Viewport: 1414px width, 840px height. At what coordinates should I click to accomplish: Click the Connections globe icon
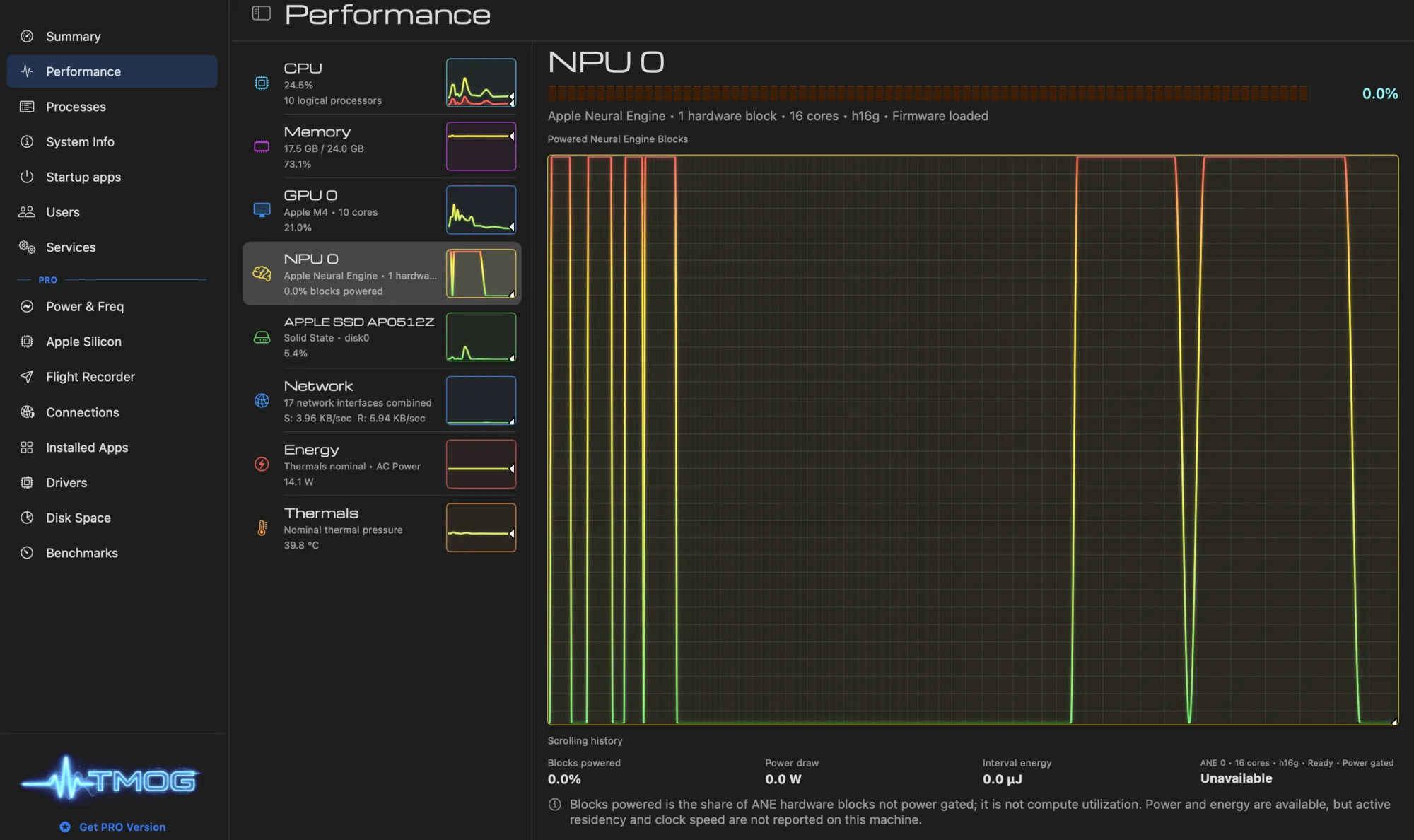click(27, 412)
